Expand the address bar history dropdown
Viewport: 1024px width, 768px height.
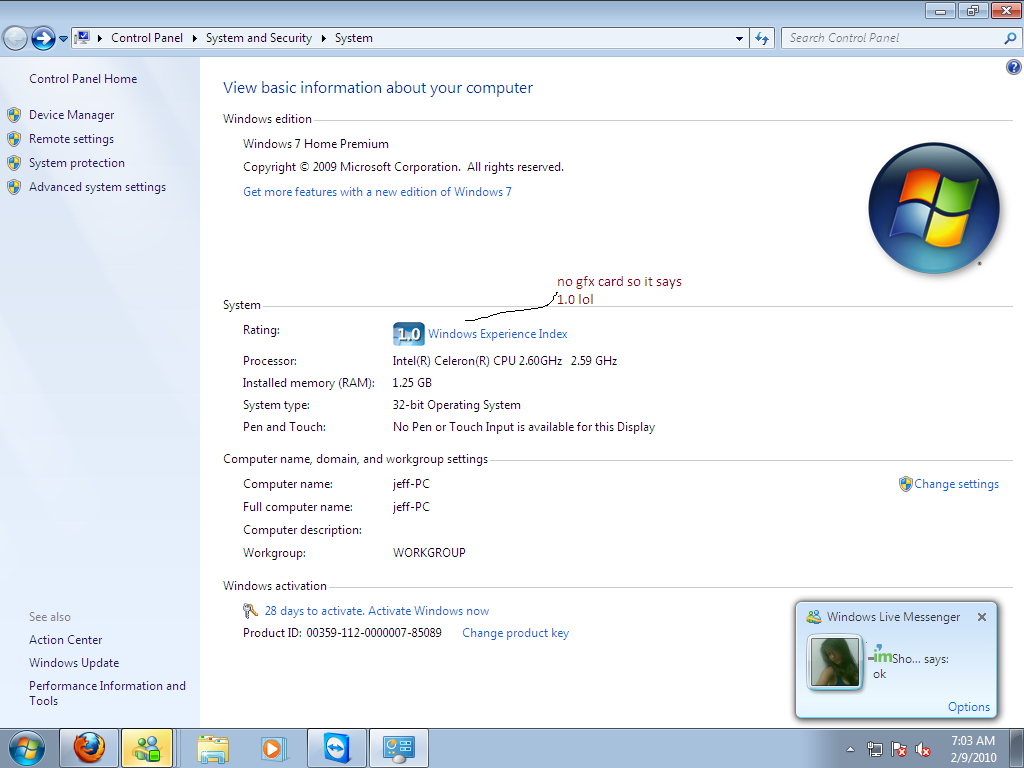coord(739,38)
